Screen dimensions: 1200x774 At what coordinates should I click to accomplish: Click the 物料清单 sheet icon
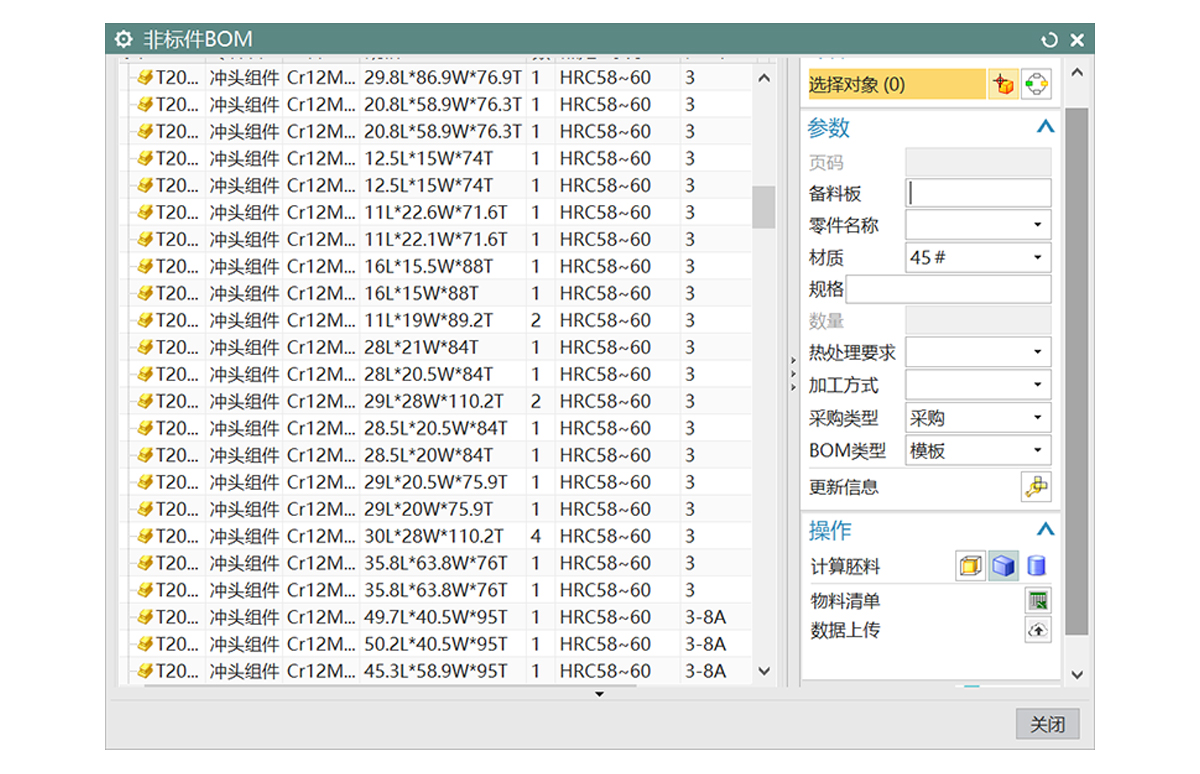(x=1039, y=601)
